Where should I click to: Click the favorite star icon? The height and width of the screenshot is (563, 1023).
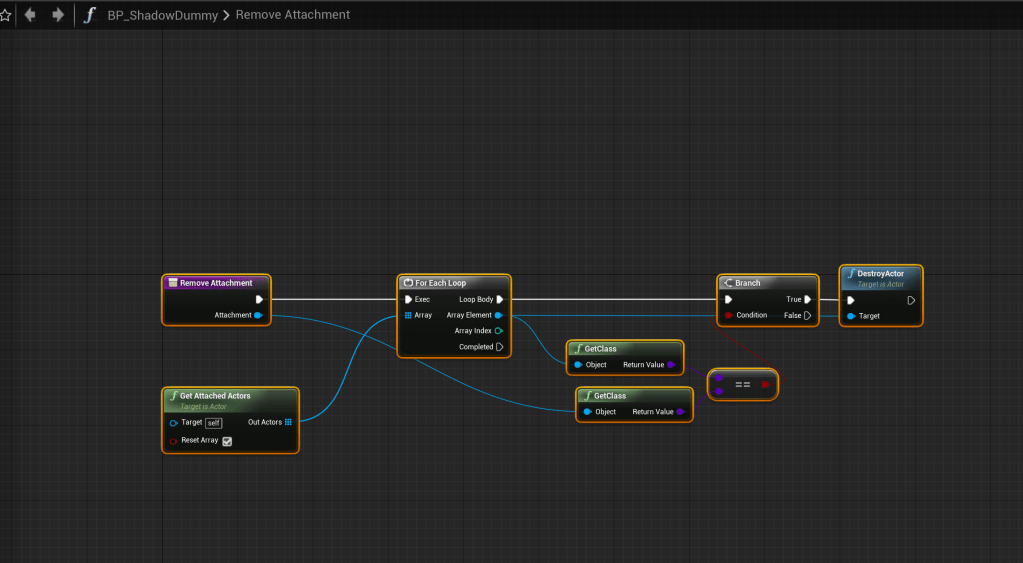pyautogui.click(x=5, y=15)
